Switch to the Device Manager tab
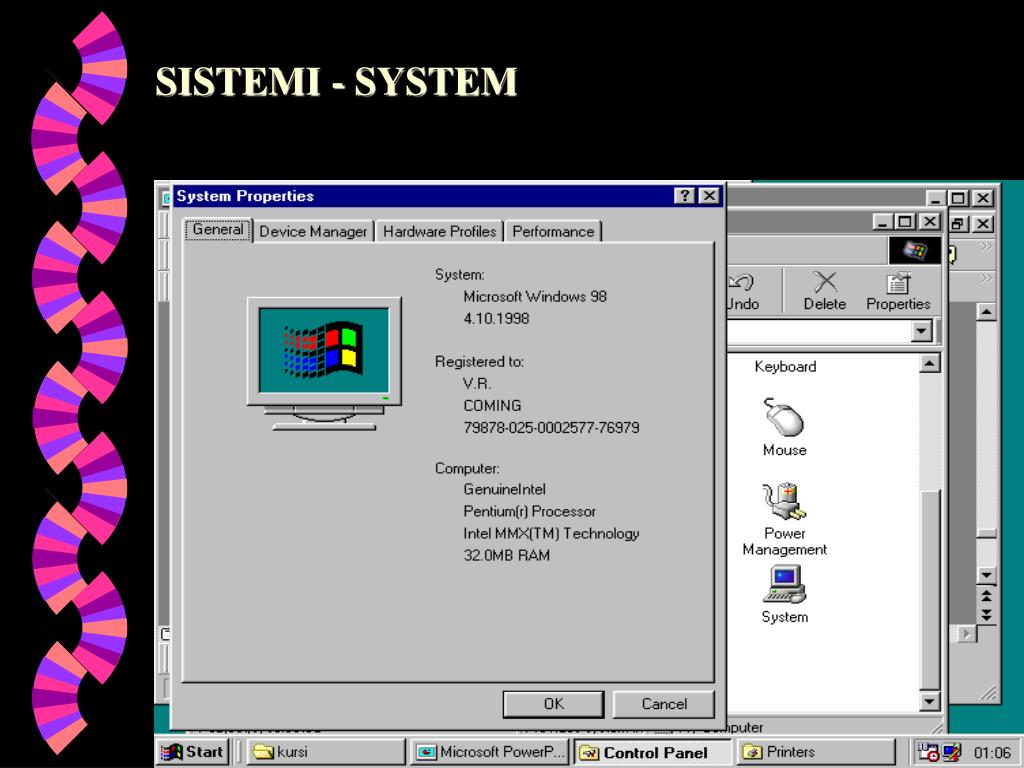Viewport: 1024px width, 768px height. pos(313,231)
